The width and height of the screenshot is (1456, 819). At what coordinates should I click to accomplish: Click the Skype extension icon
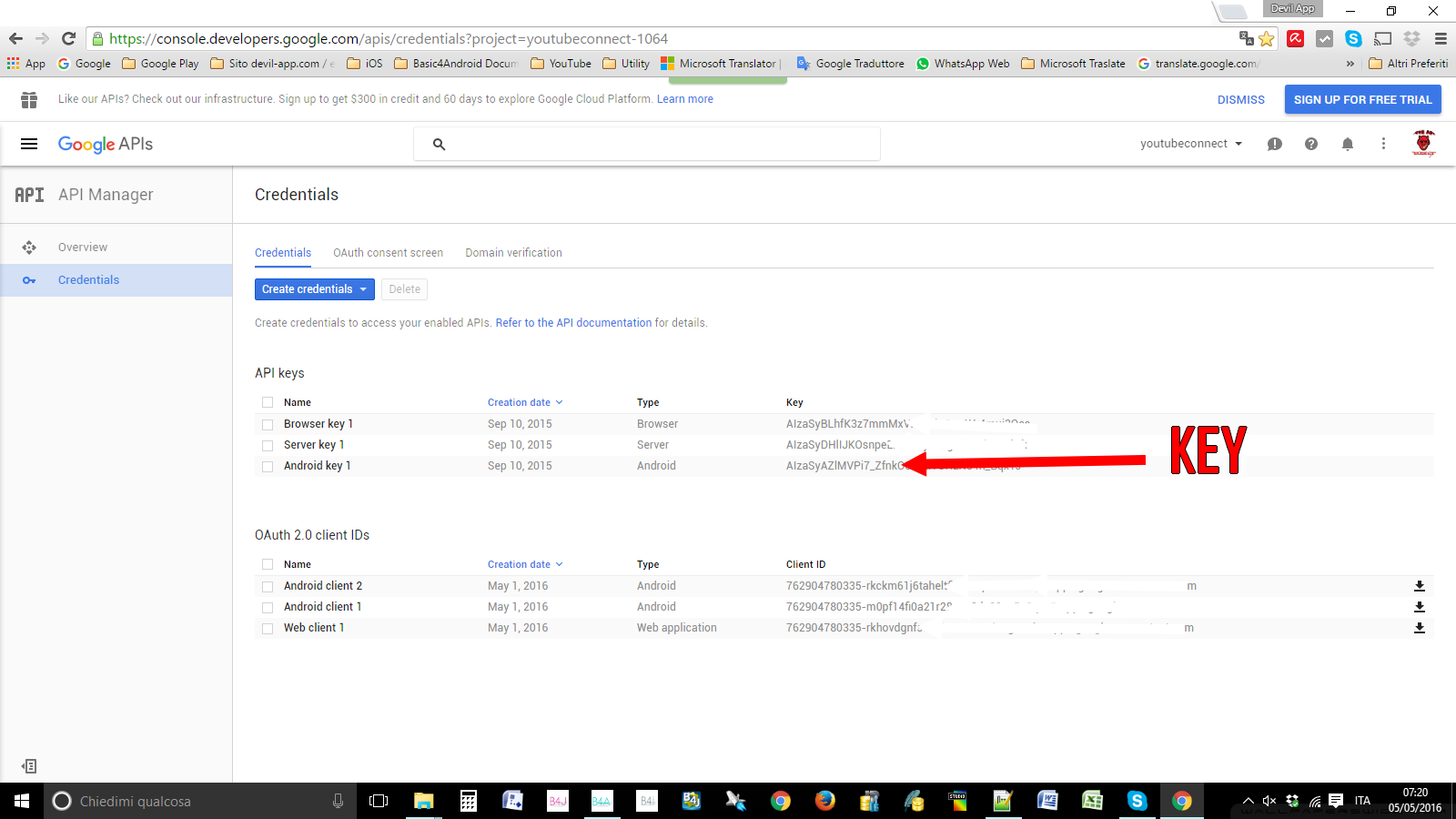(1353, 38)
